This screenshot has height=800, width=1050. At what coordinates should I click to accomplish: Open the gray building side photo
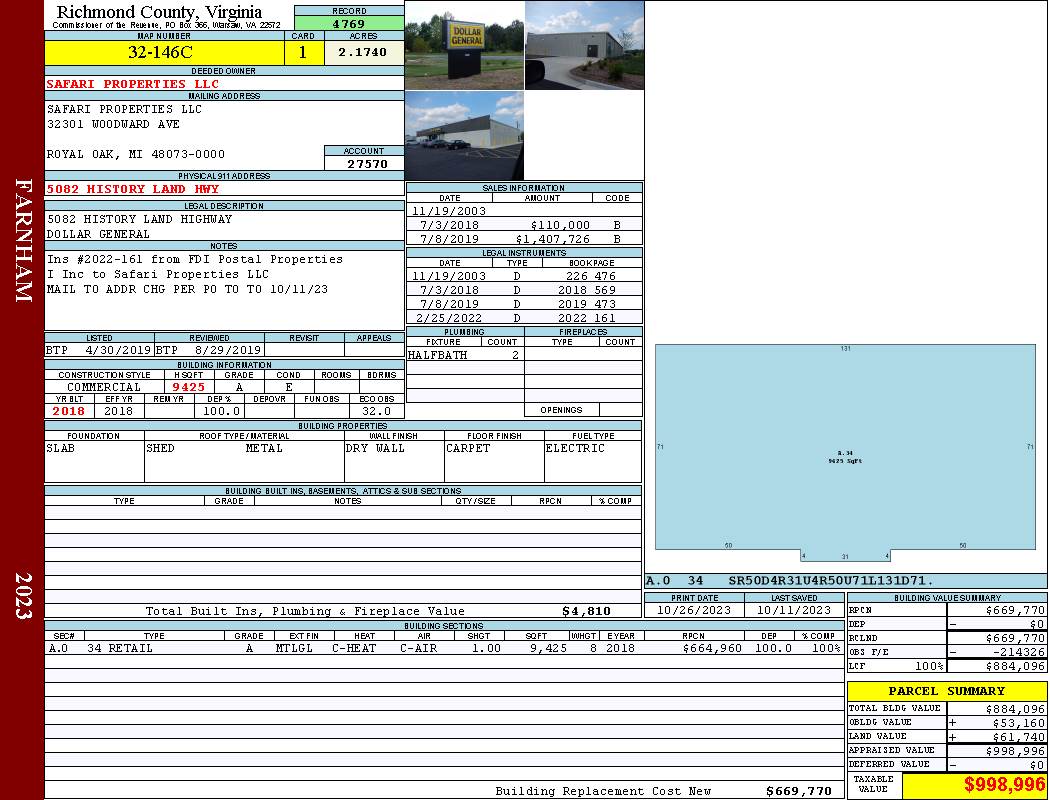pos(584,45)
